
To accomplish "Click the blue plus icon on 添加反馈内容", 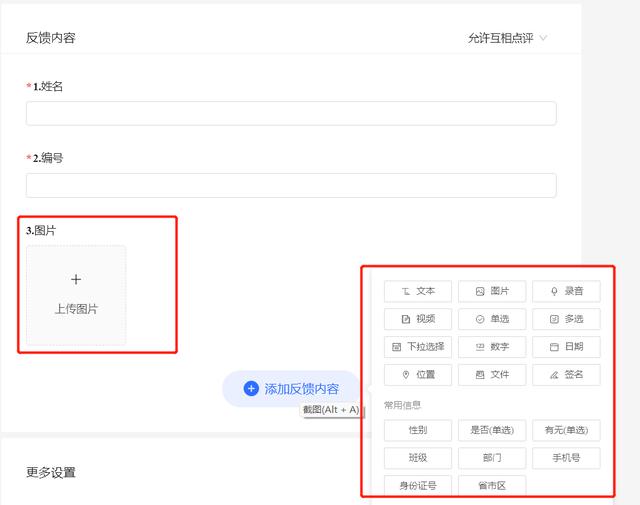I will click(251, 389).
